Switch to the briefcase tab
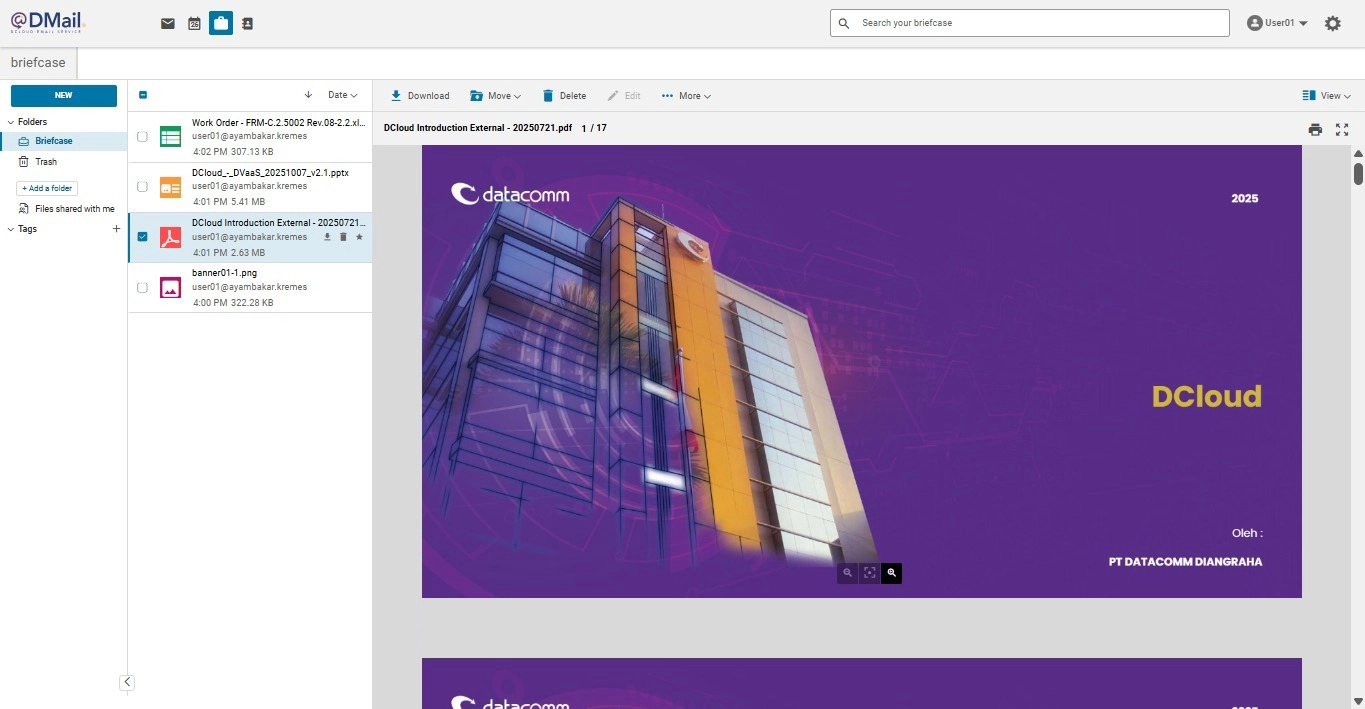1365x709 pixels. click(38, 62)
